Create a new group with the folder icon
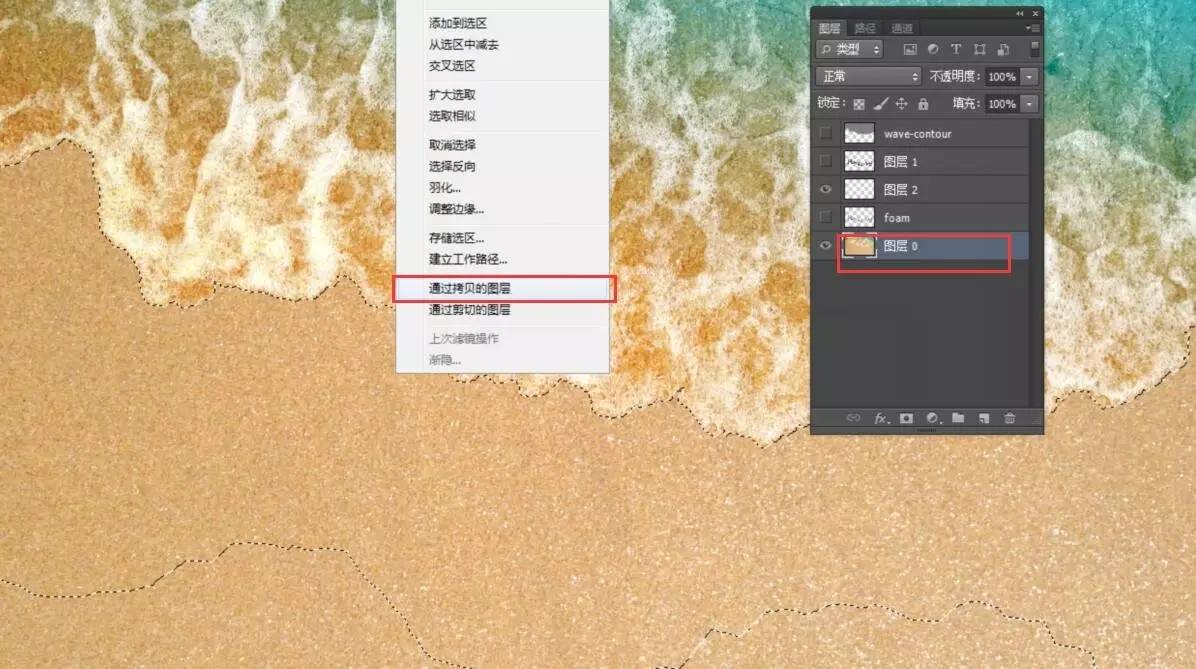 pos(958,418)
